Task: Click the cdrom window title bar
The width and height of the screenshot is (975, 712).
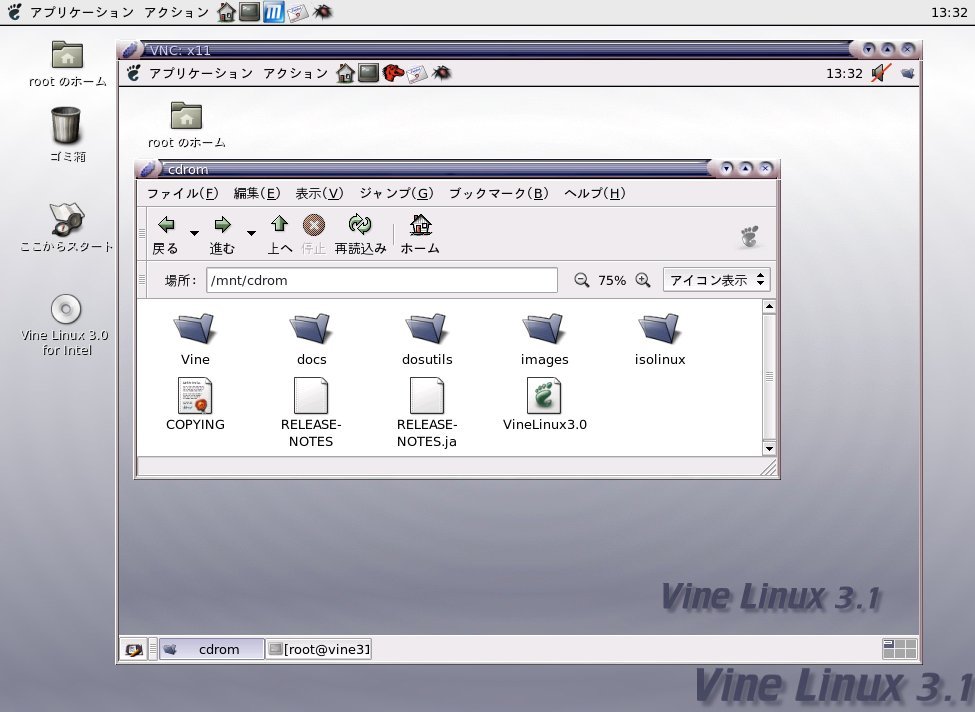Action: pos(435,169)
